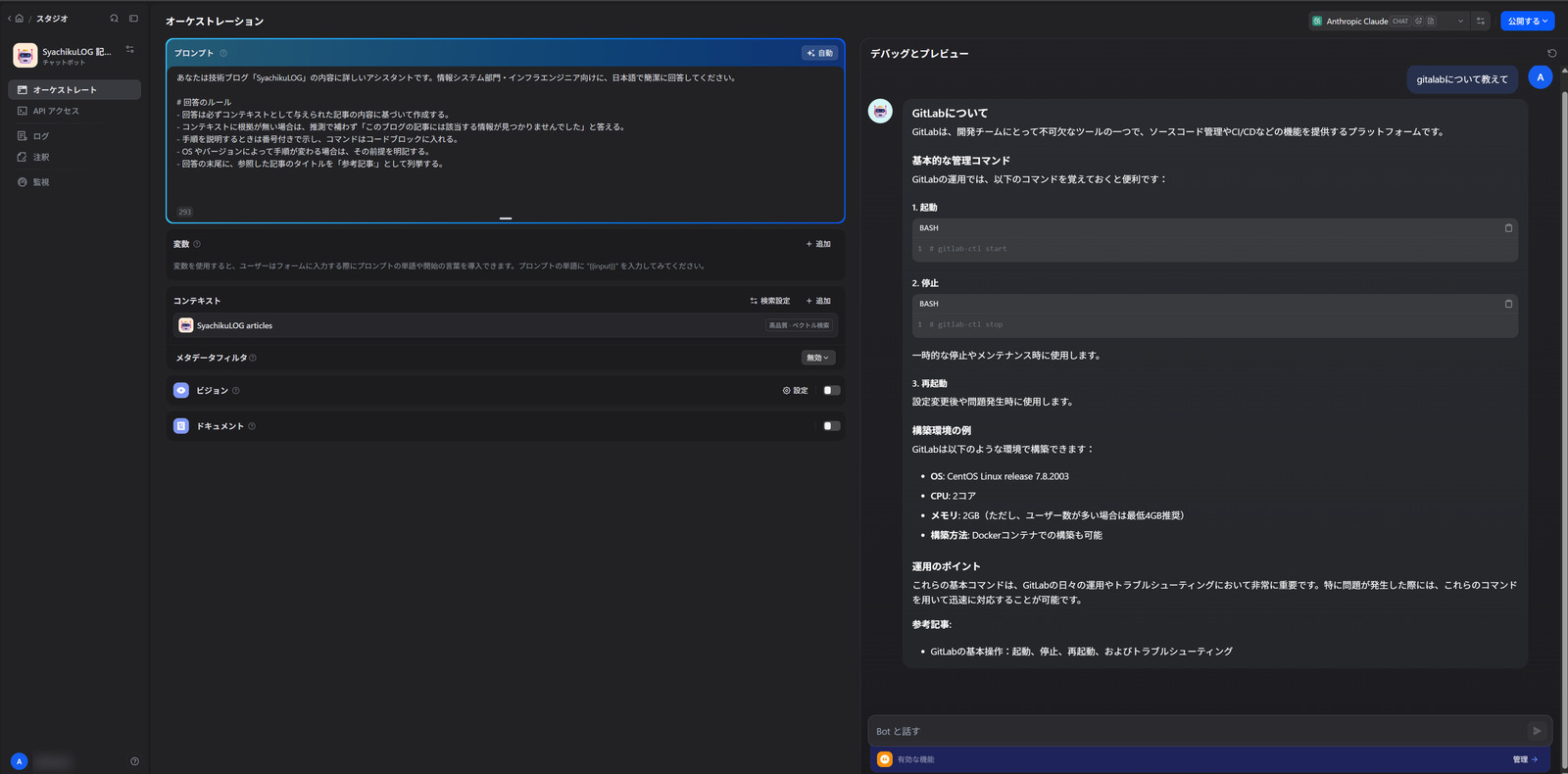Click the user message gitalabについて教えて
Screen dimensions: 1568x774
pos(1462,79)
